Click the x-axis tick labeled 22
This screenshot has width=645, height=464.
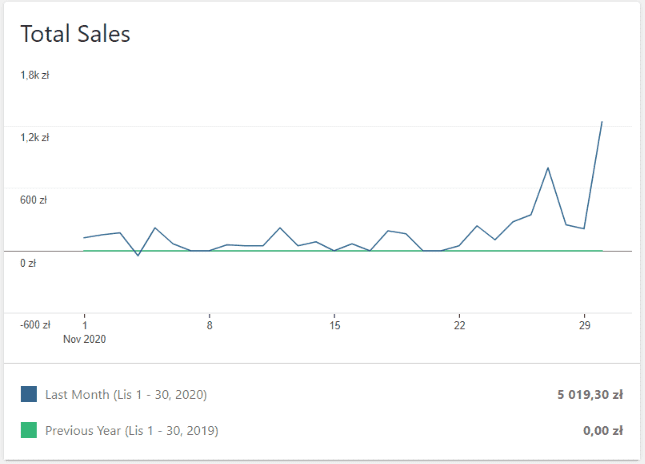pyautogui.click(x=460, y=325)
